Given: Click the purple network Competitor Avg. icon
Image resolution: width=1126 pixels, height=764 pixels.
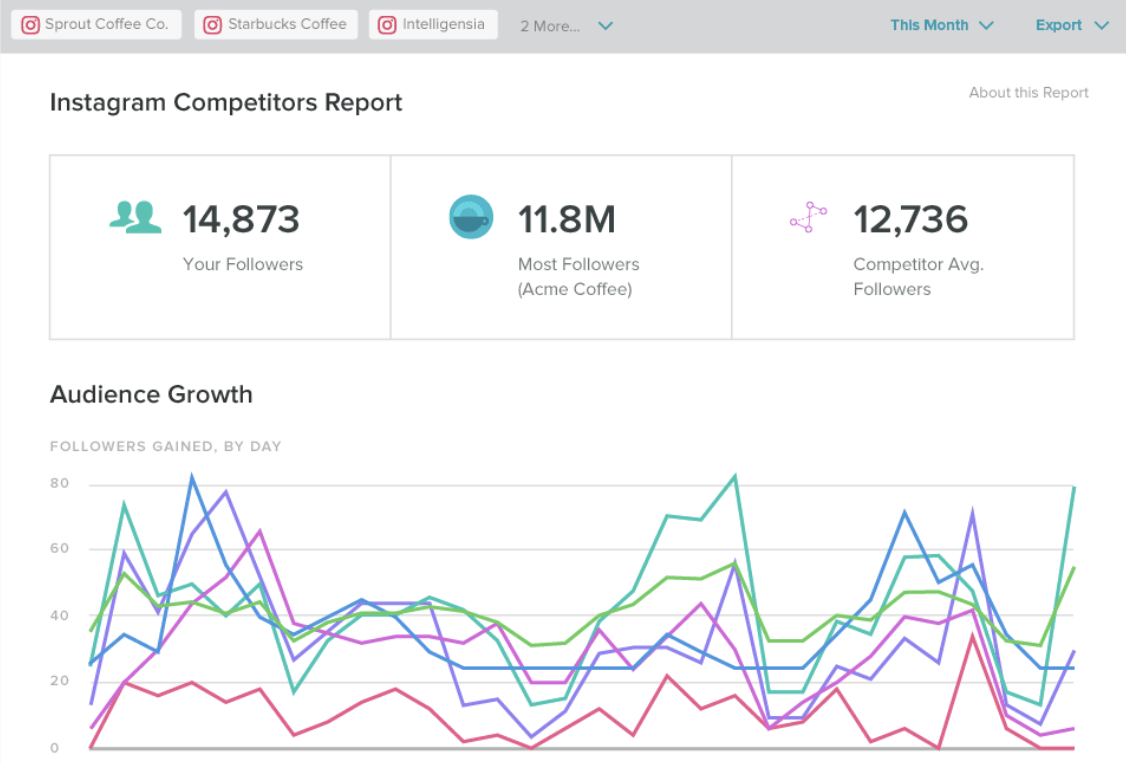Looking at the screenshot, I should (x=808, y=217).
